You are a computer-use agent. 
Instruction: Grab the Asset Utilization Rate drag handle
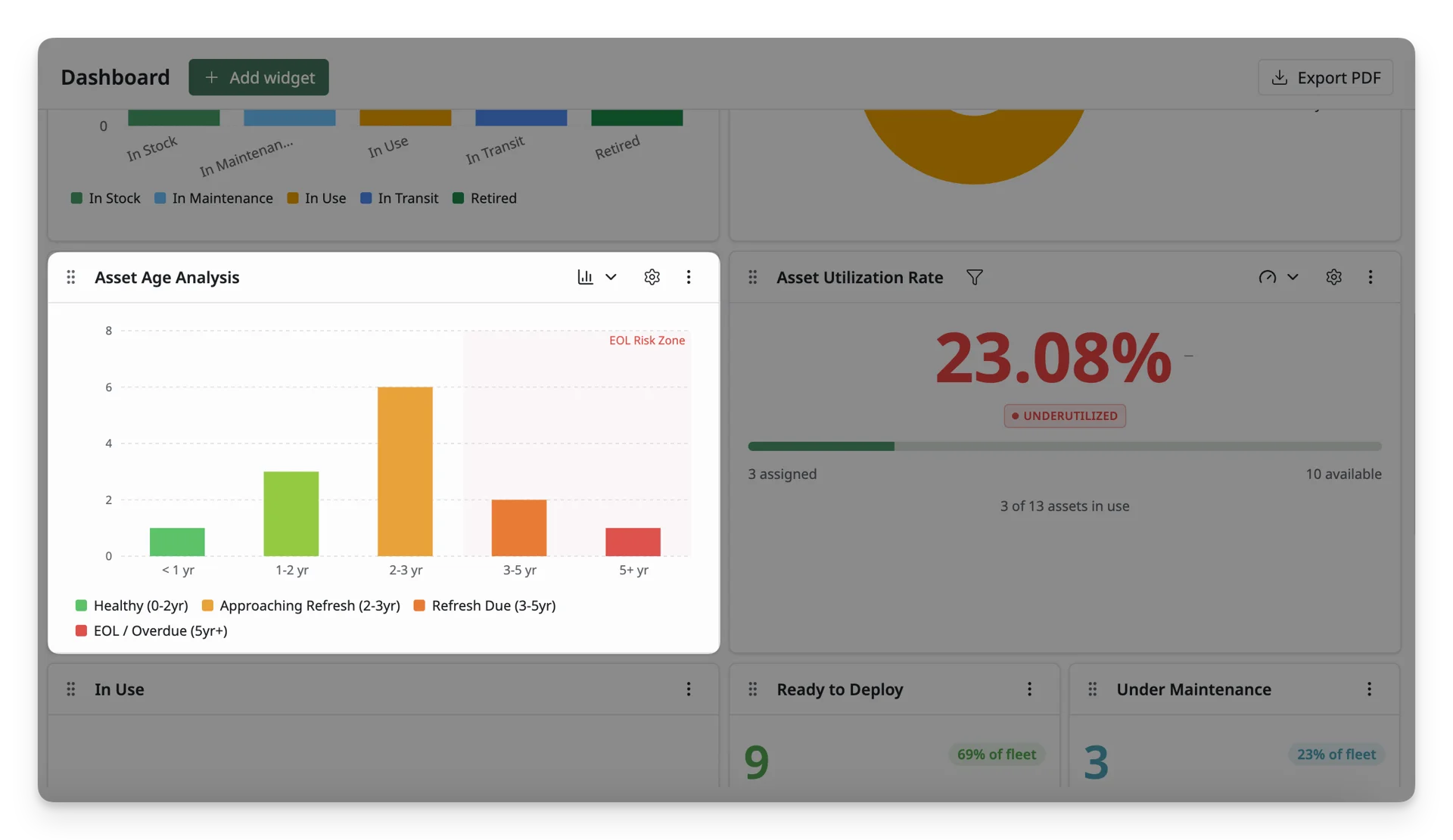click(753, 277)
